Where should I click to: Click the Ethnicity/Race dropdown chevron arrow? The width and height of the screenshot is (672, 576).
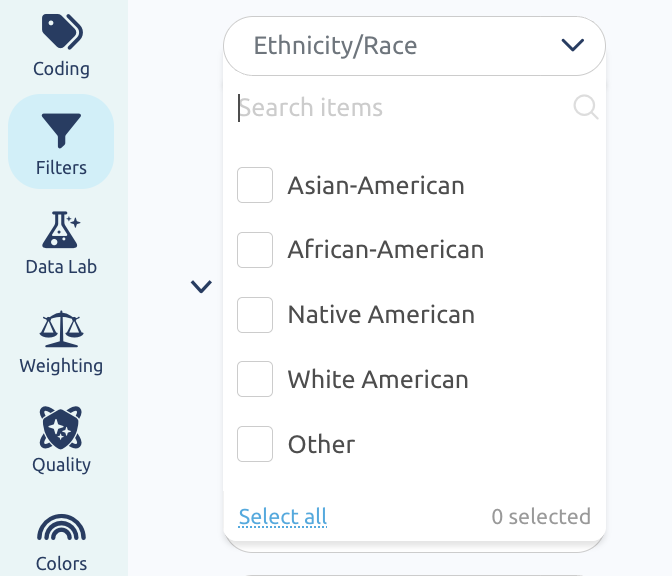tap(573, 45)
